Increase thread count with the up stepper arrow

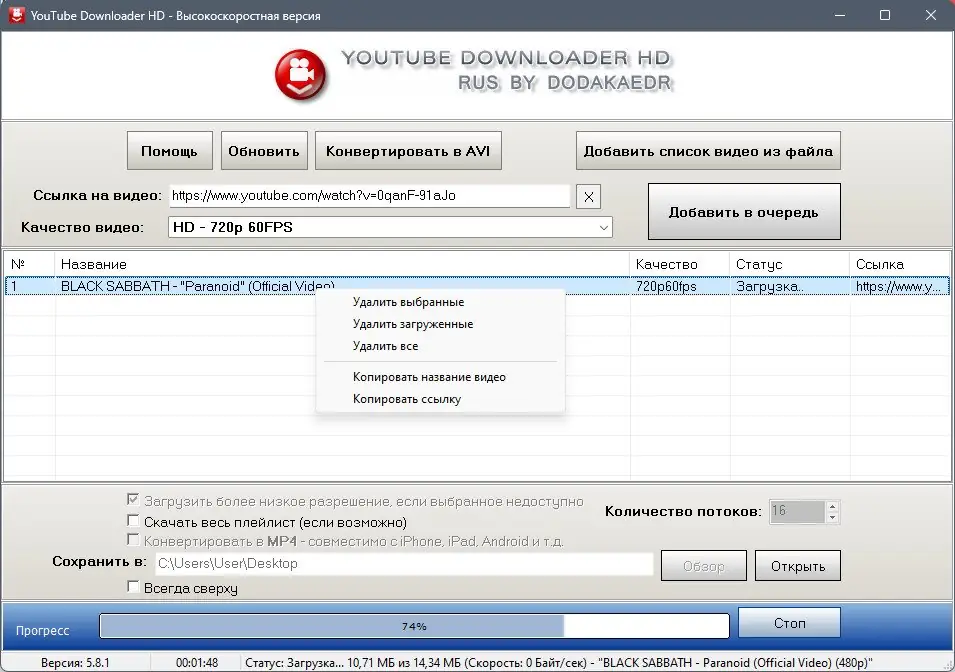click(832, 506)
